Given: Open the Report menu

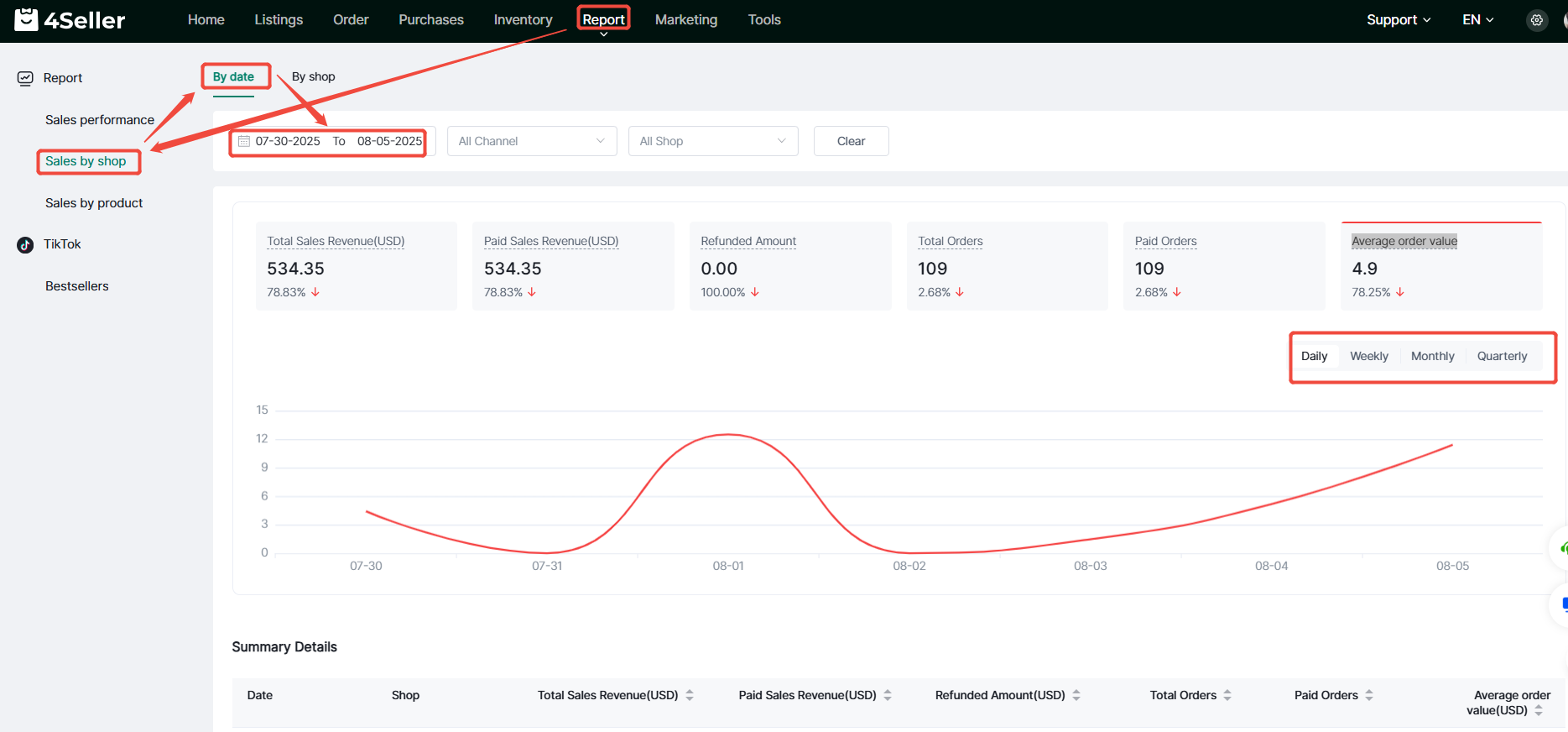Looking at the screenshot, I should point(603,20).
